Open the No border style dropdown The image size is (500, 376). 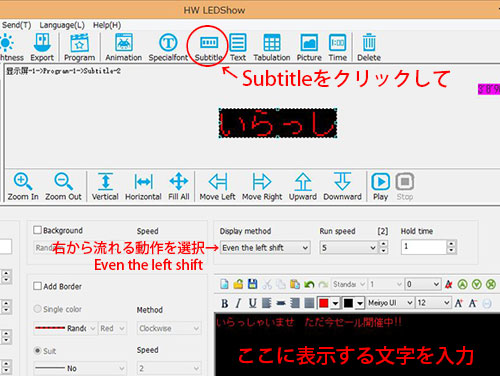click(80, 368)
